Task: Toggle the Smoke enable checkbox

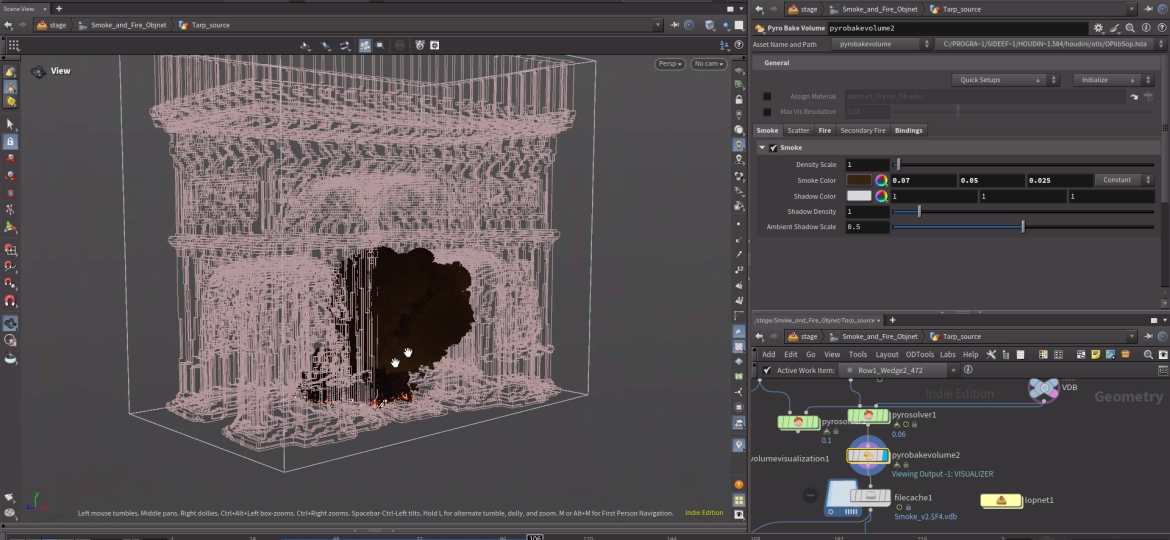Action: 773,148
